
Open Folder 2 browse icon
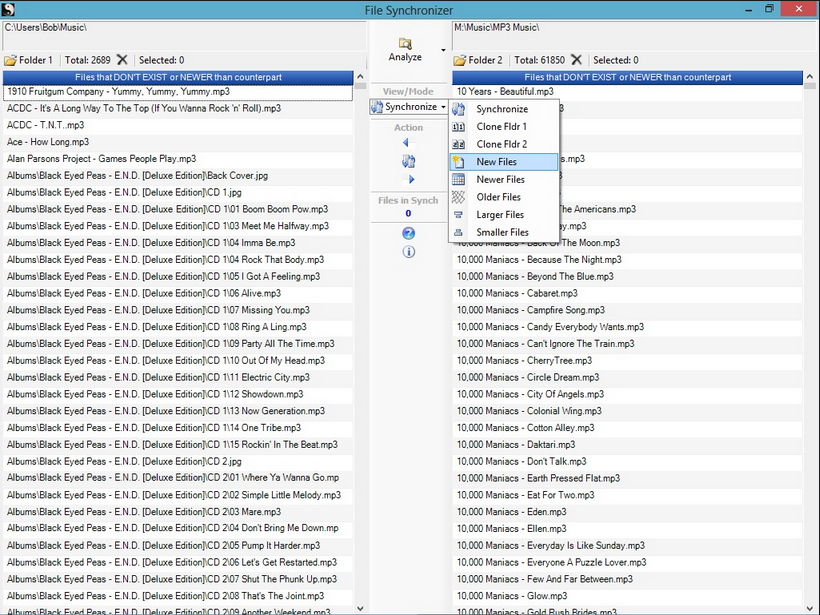(x=460, y=60)
